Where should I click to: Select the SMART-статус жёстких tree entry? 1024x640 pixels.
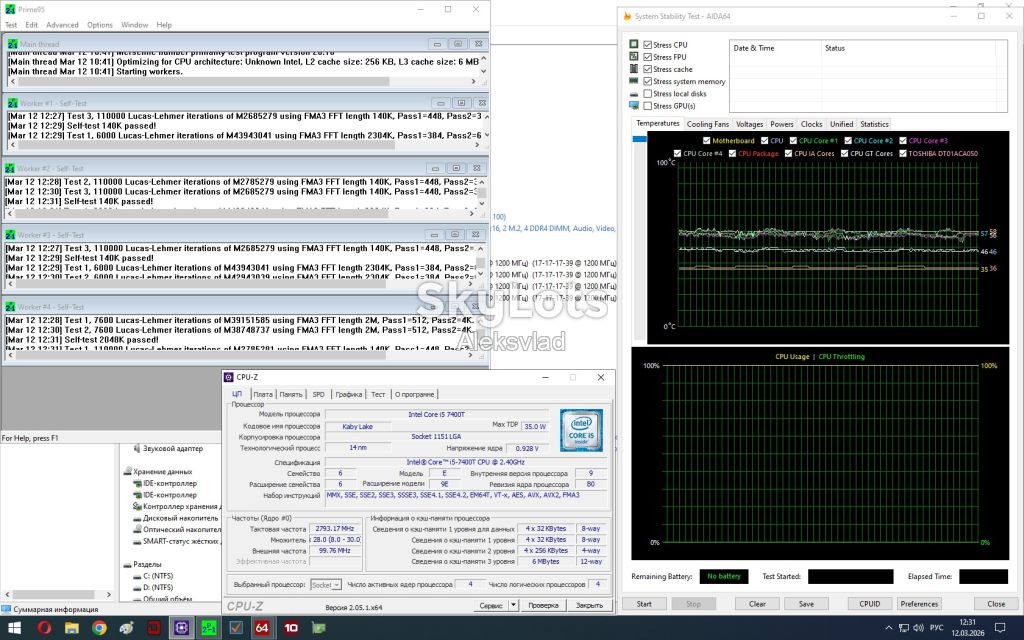pos(182,541)
